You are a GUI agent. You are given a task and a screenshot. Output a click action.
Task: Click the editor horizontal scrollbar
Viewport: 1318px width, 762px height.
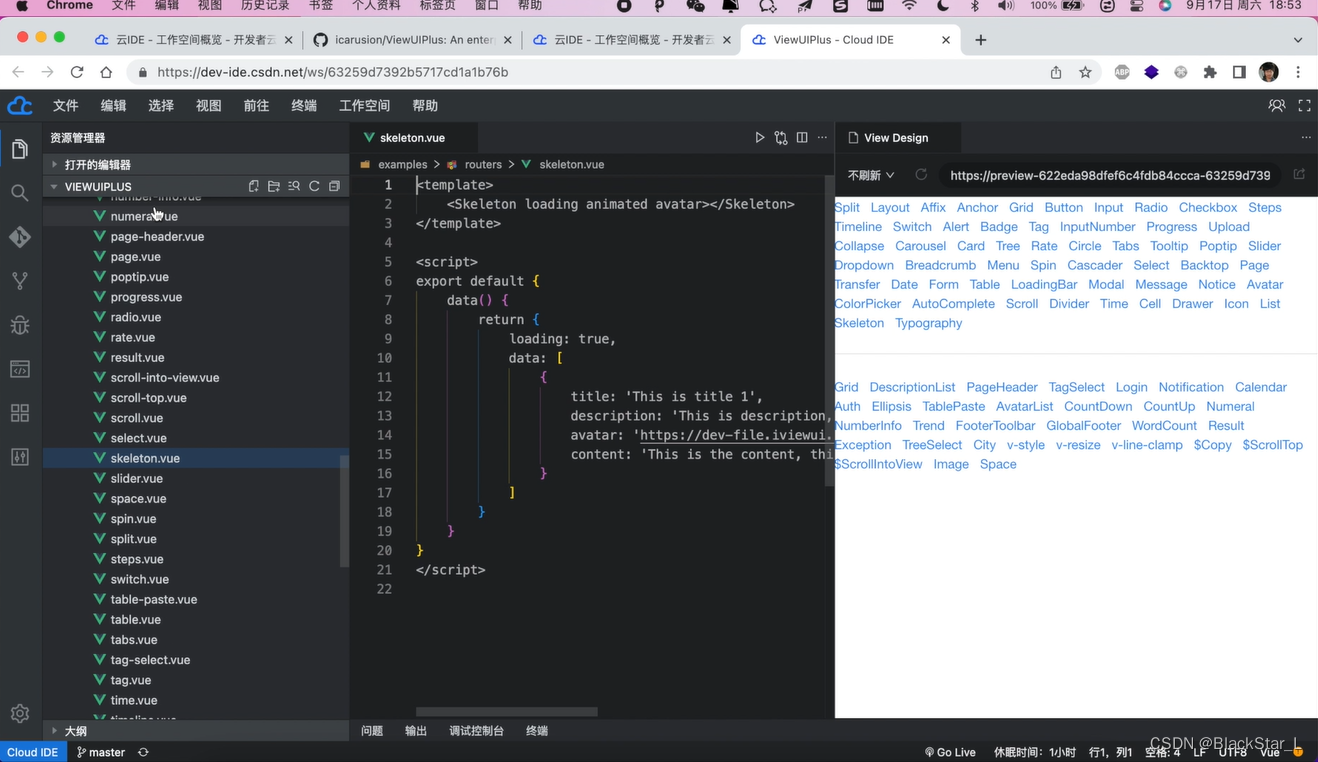(507, 712)
